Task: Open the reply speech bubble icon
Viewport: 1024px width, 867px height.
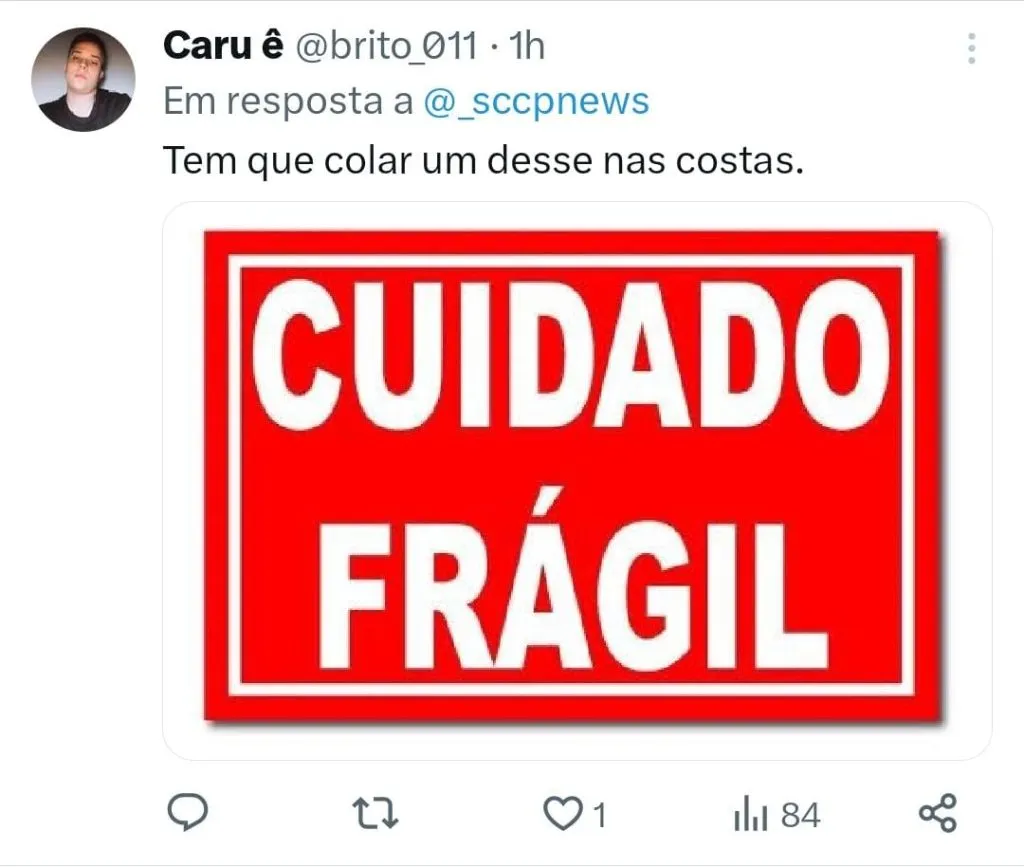Action: 188,812
